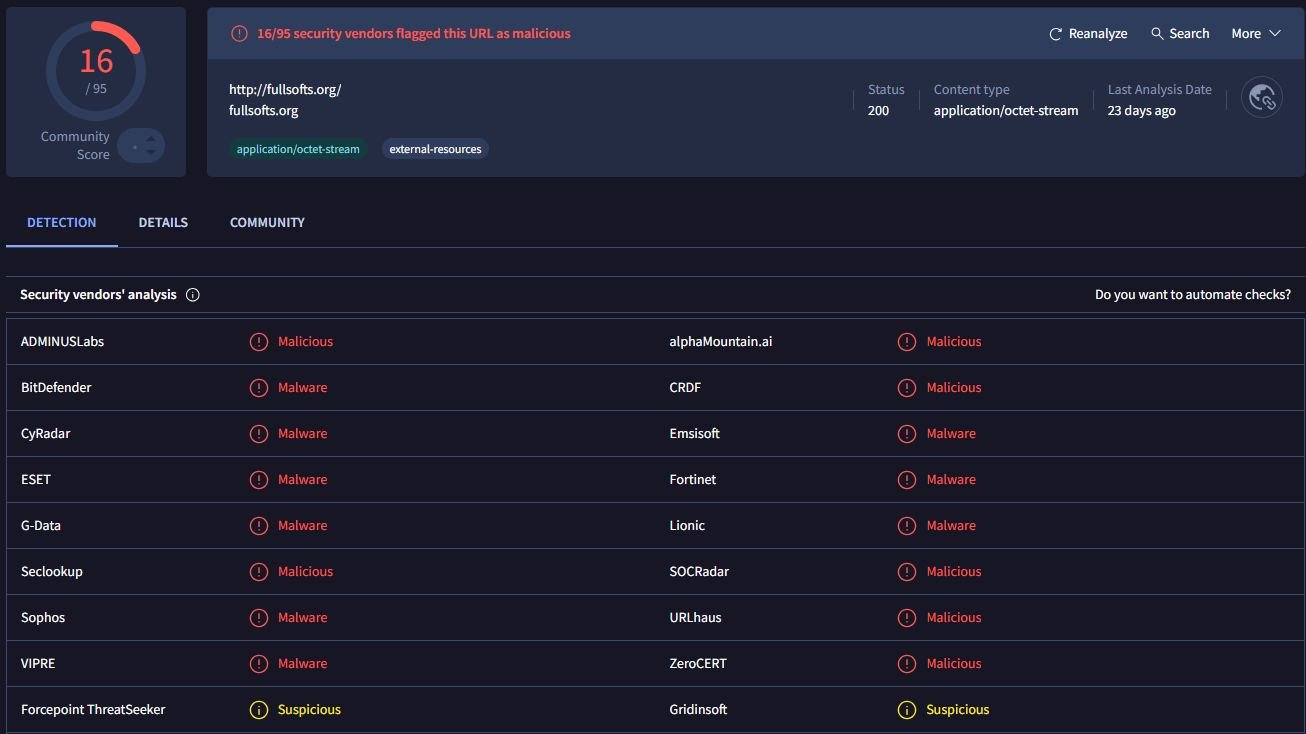The width and height of the screenshot is (1306, 734).
Task: Select the Emsisoft vendor name
Action: coord(695,434)
